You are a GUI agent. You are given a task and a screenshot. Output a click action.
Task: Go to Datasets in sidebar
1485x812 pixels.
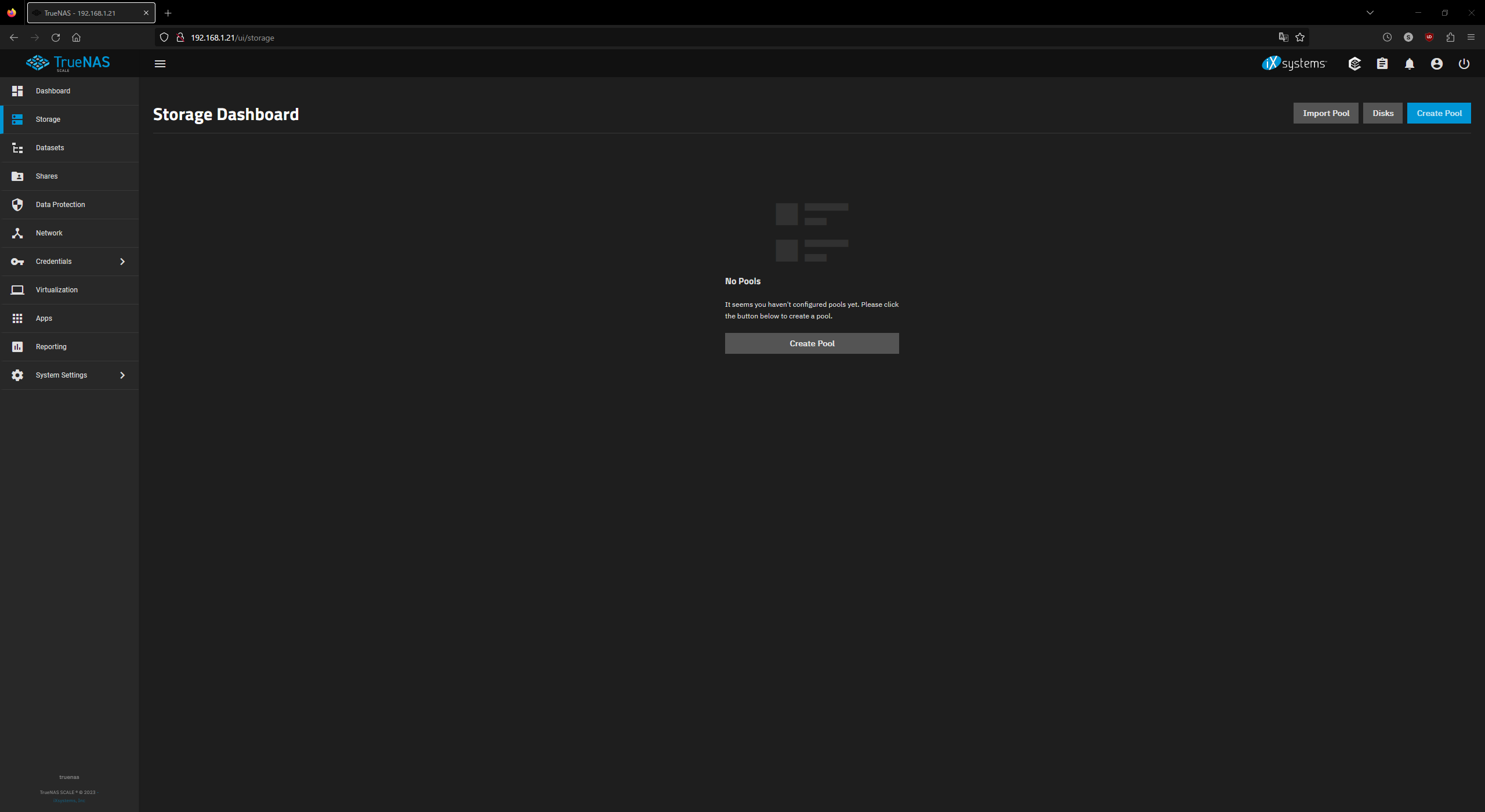click(x=50, y=148)
